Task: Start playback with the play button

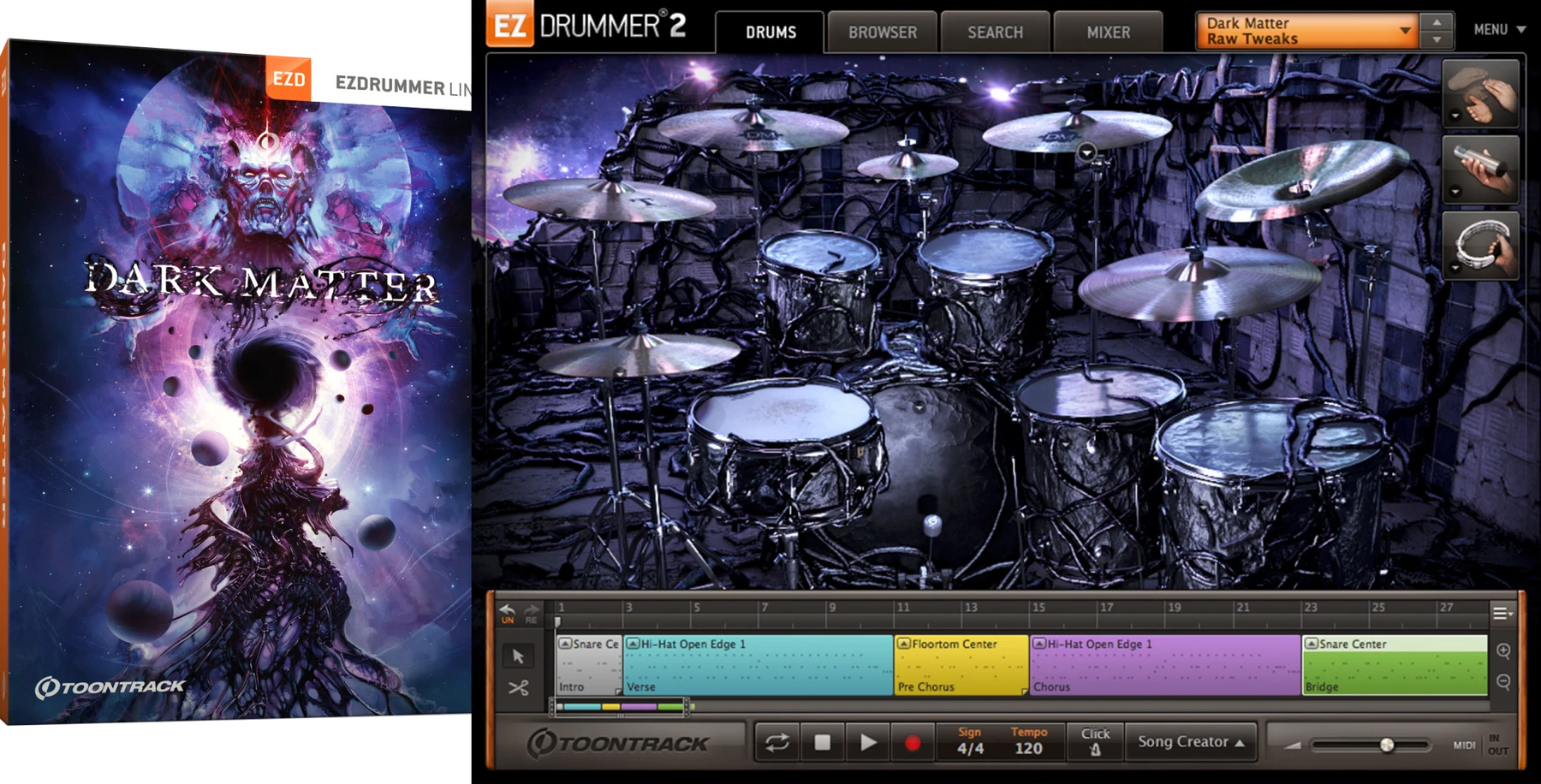Action: tap(867, 742)
